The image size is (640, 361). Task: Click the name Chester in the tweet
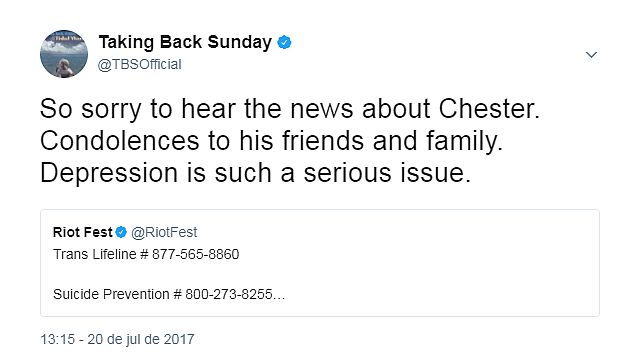point(489,109)
